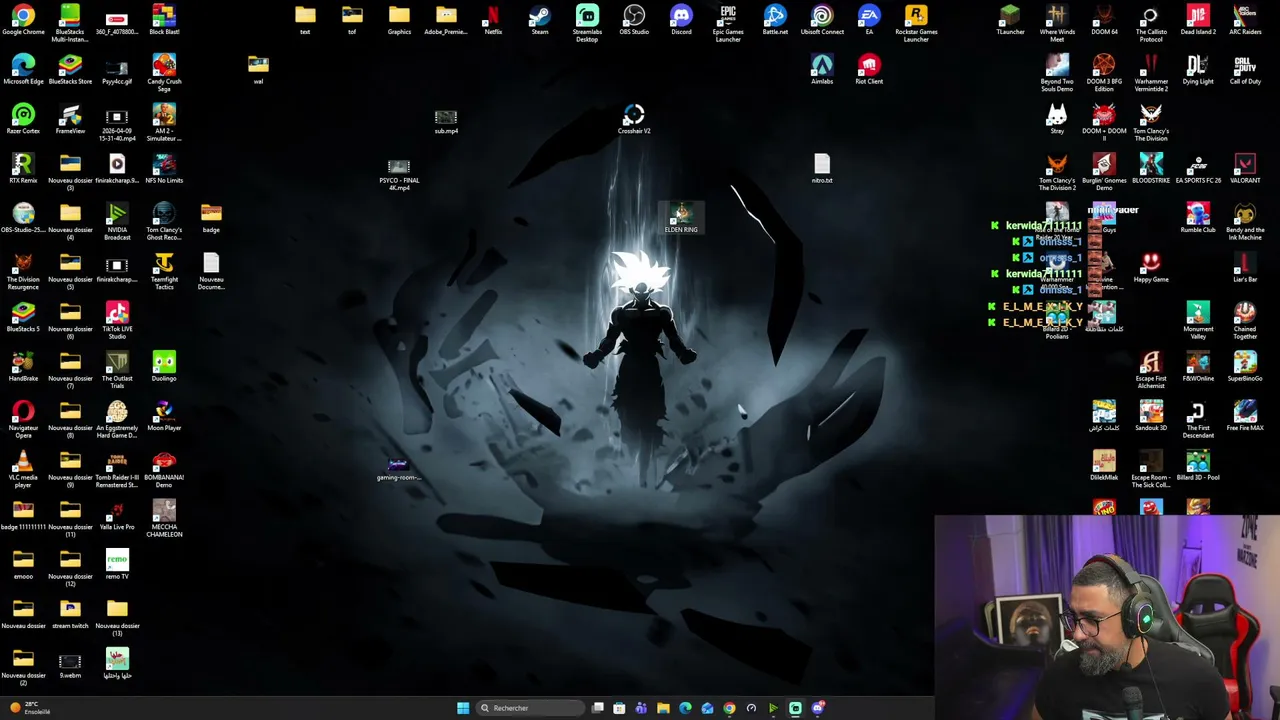Viewport: 1280px width, 720px height.
Task: Select the HandBrake desktop icon
Action: [23, 366]
